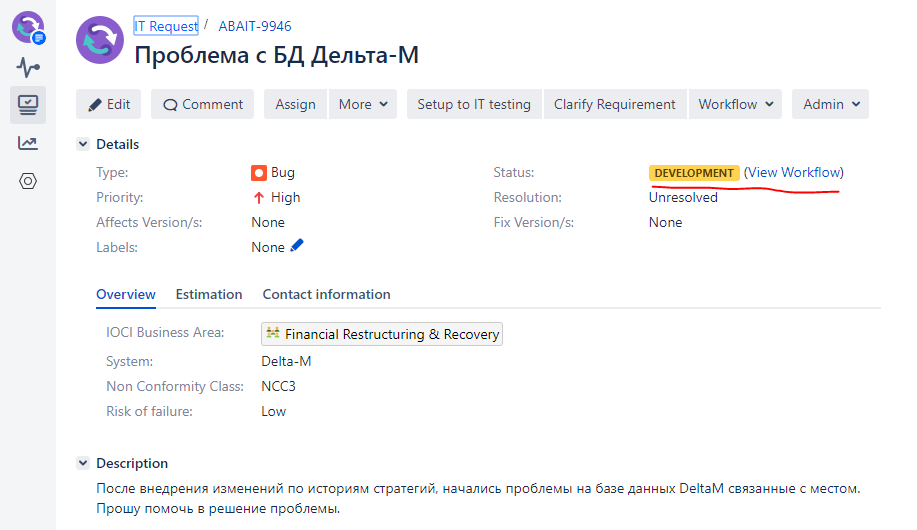Viewport: 917px width, 530px height.
Task: Click the Edit button
Action: 108,104
